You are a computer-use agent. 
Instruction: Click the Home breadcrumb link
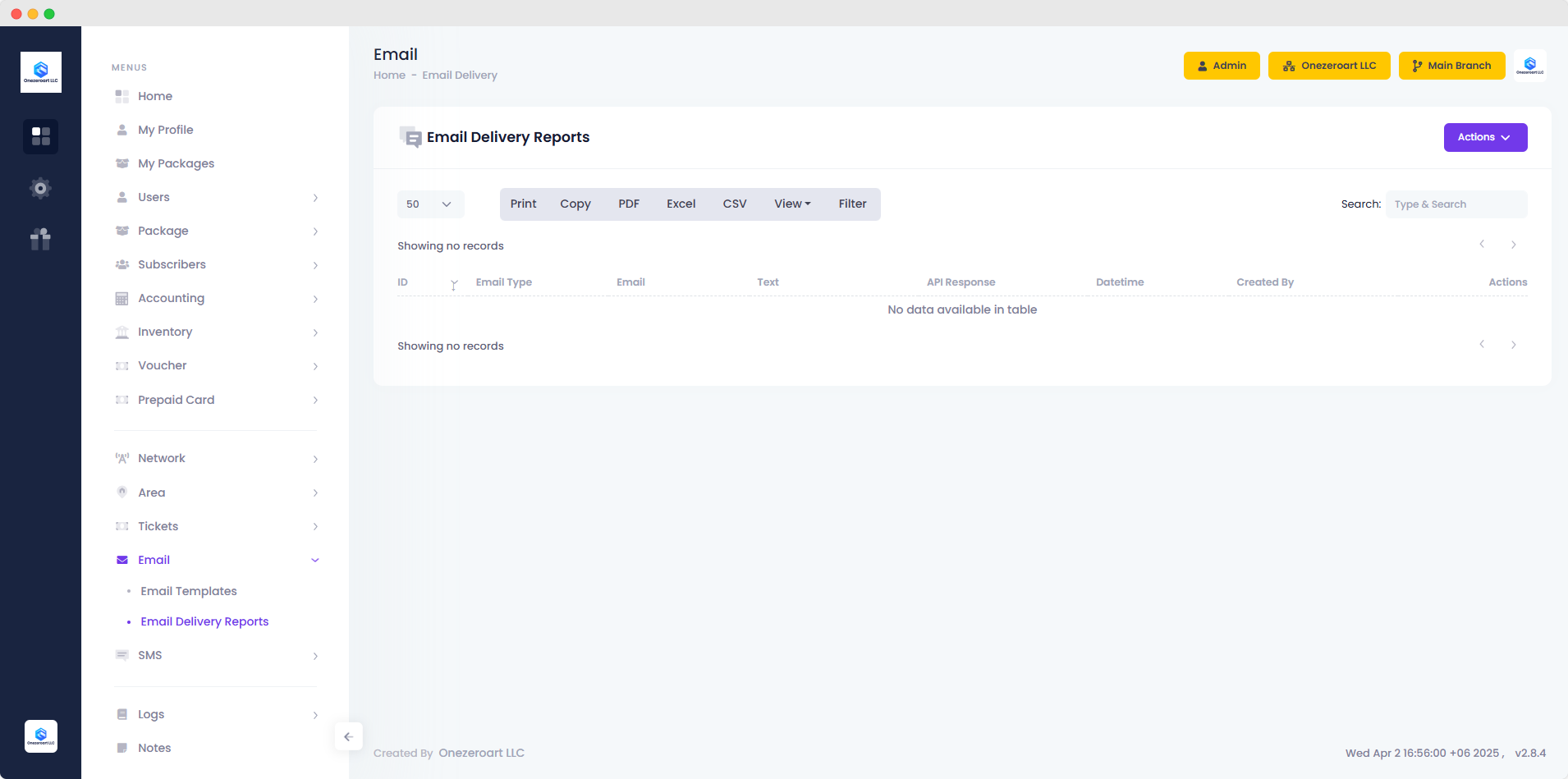click(389, 75)
